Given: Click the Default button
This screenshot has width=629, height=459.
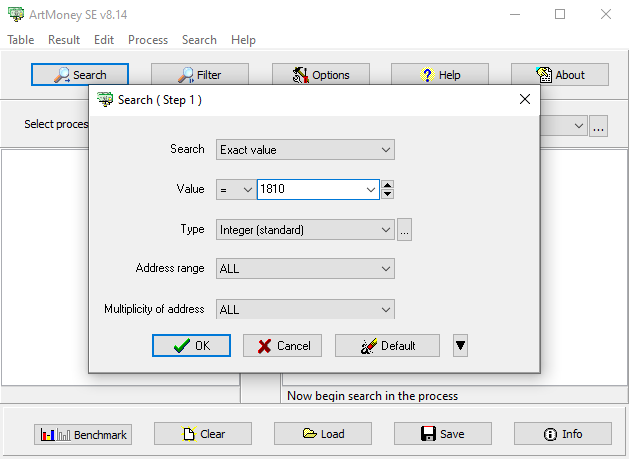Looking at the screenshot, I should [x=388, y=345].
